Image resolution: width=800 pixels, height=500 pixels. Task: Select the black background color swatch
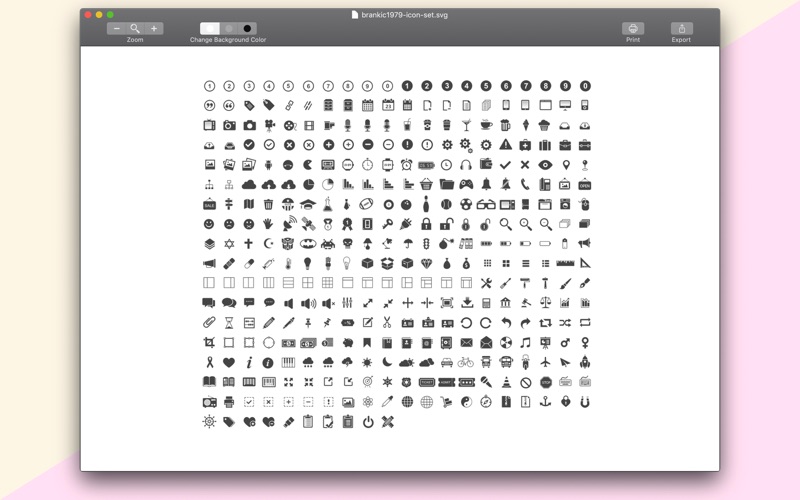click(x=248, y=29)
